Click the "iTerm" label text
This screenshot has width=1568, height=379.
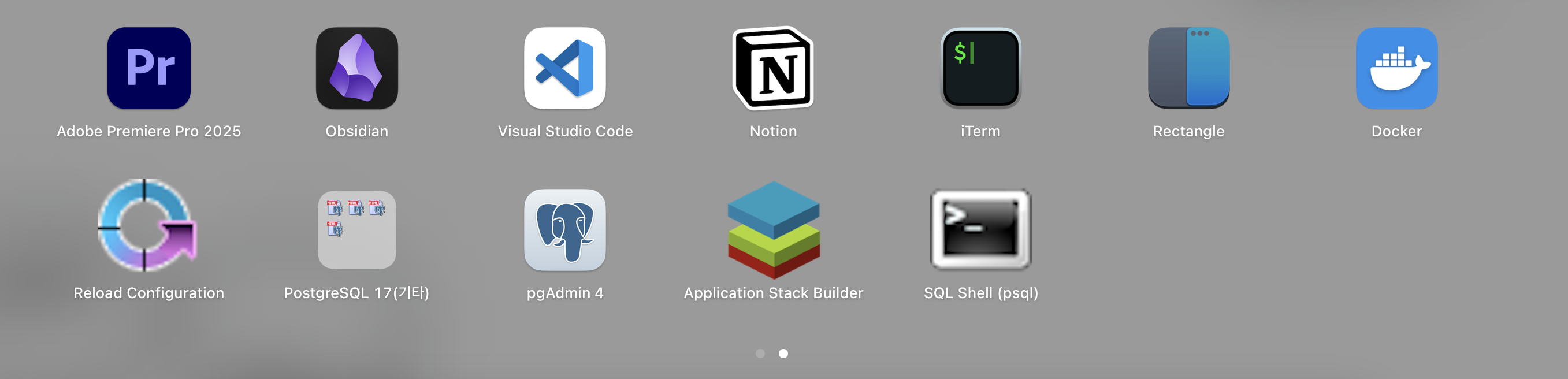click(980, 131)
